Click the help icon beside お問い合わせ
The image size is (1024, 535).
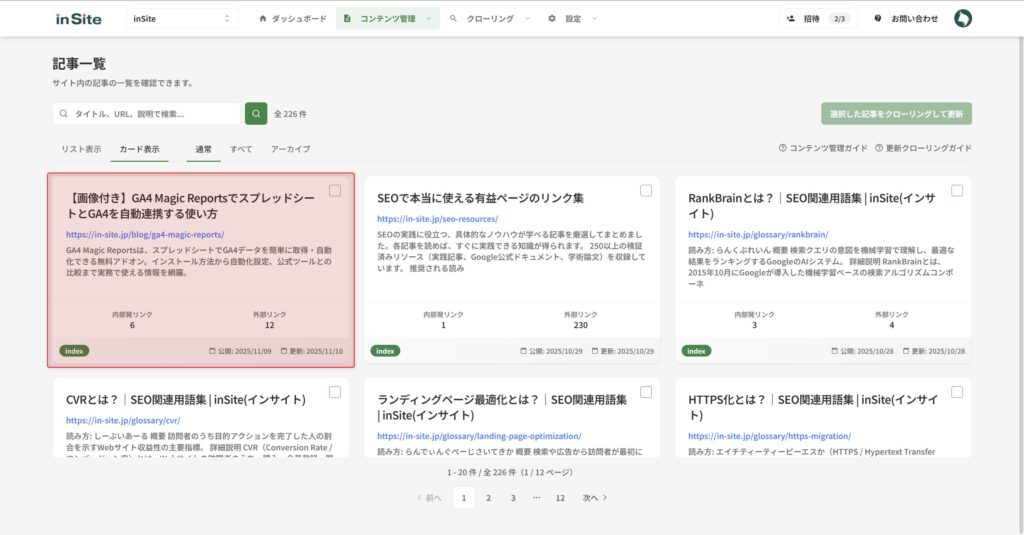(878, 19)
